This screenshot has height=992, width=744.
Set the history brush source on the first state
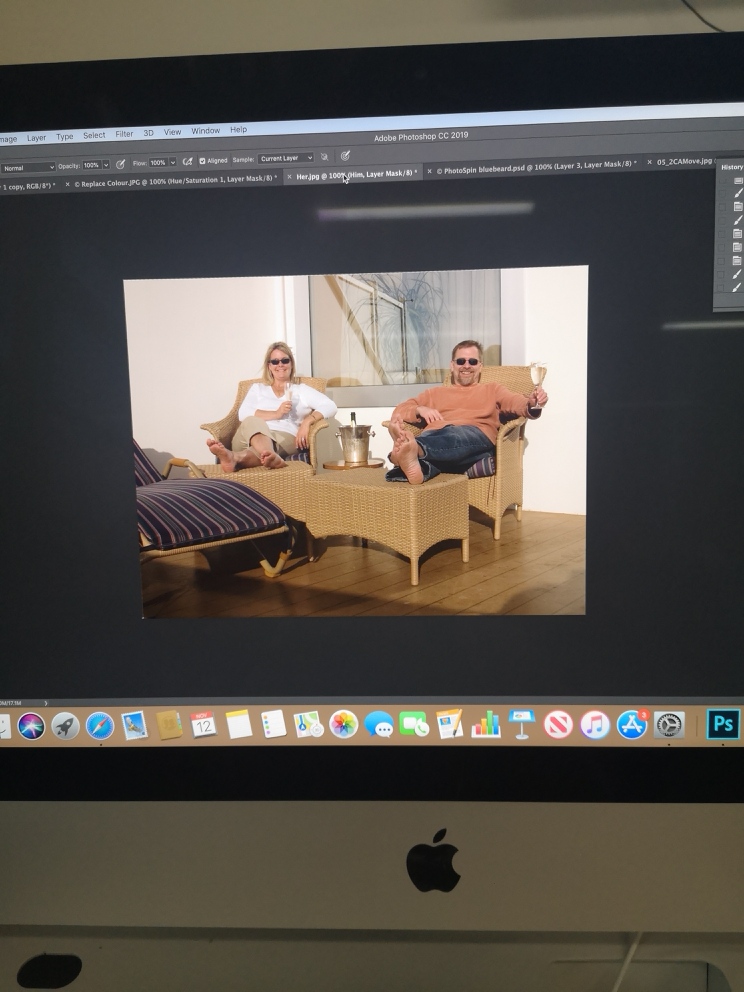click(x=722, y=180)
